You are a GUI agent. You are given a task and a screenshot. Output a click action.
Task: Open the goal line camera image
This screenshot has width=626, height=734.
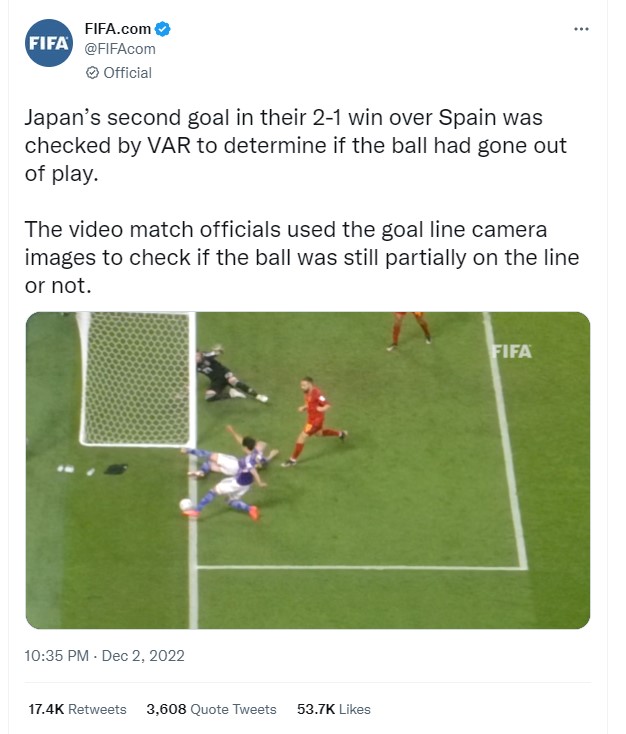(x=308, y=470)
